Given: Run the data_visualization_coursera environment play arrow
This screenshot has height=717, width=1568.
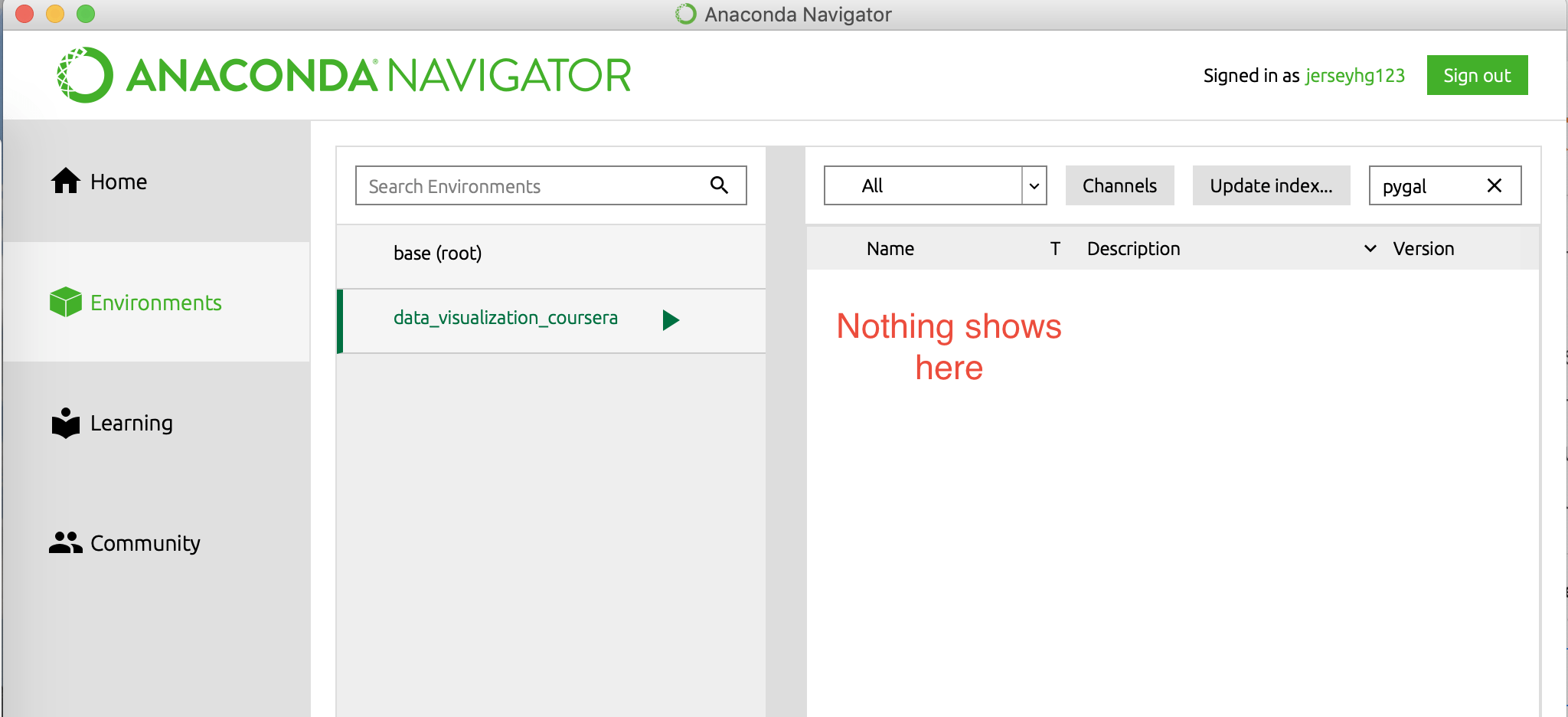Looking at the screenshot, I should pyautogui.click(x=671, y=320).
